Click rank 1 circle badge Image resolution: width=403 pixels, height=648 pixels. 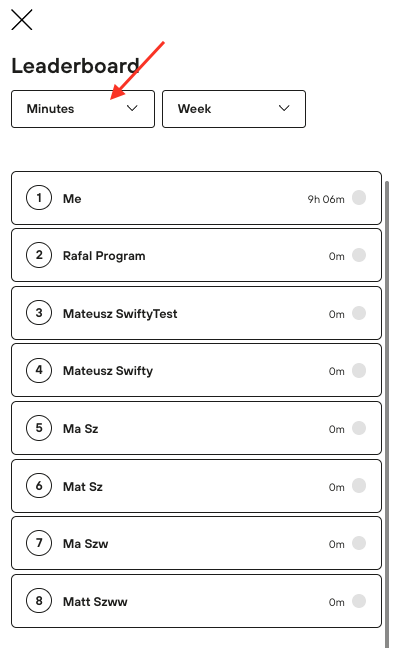pyautogui.click(x=39, y=198)
